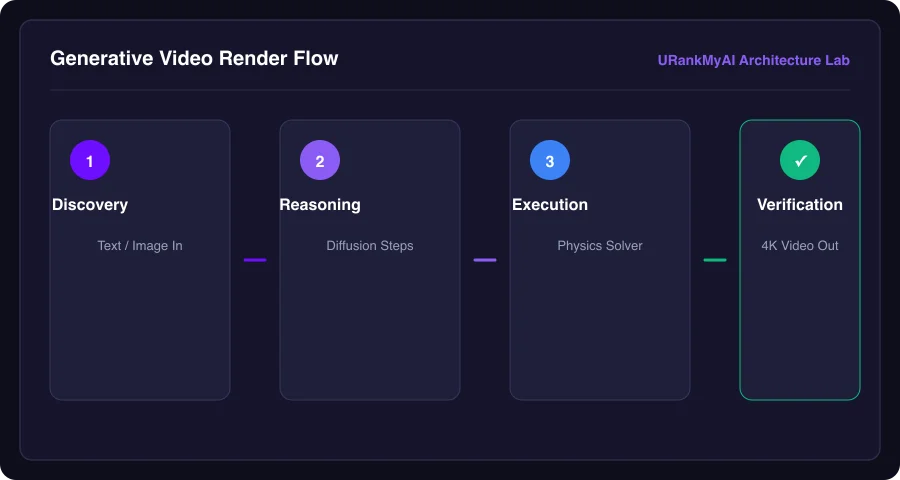The width and height of the screenshot is (900, 480).
Task: Click the purple step 1 circle
Action: [90, 160]
